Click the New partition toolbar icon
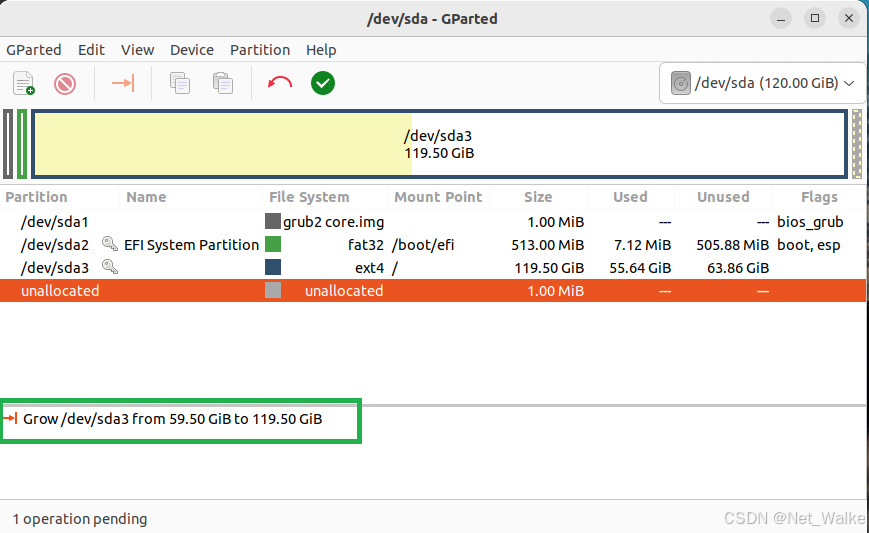This screenshot has width=869, height=533. (24, 83)
